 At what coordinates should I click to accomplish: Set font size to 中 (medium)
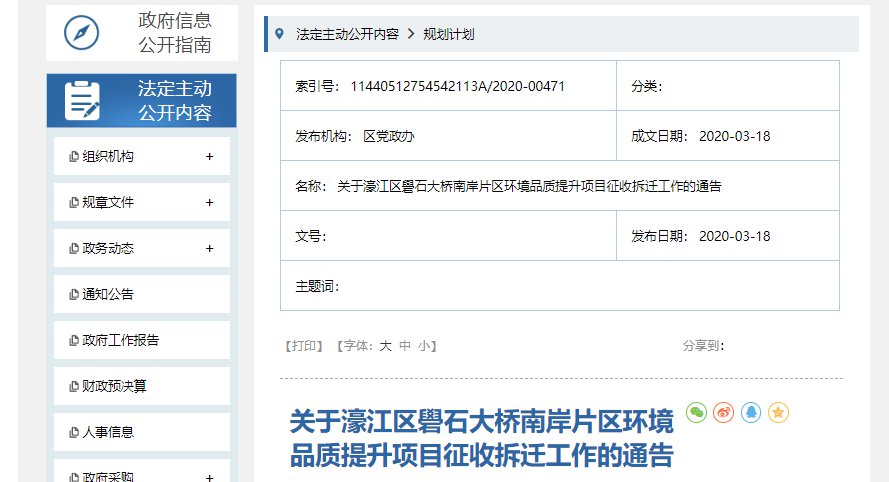pos(405,346)
